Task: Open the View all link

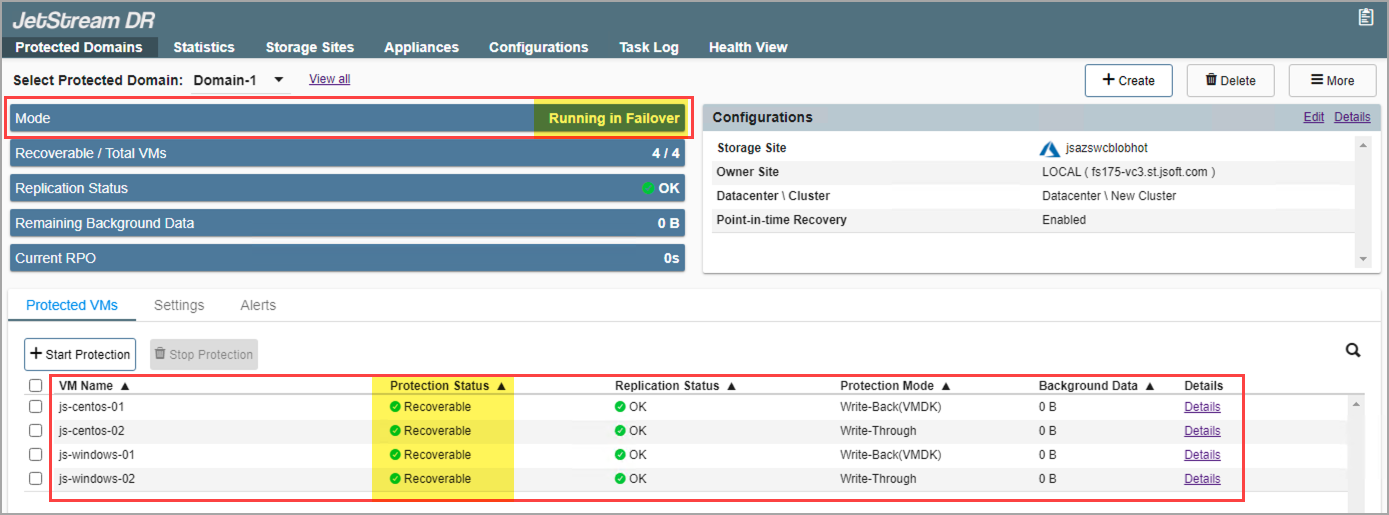Action: coord(329,79)
